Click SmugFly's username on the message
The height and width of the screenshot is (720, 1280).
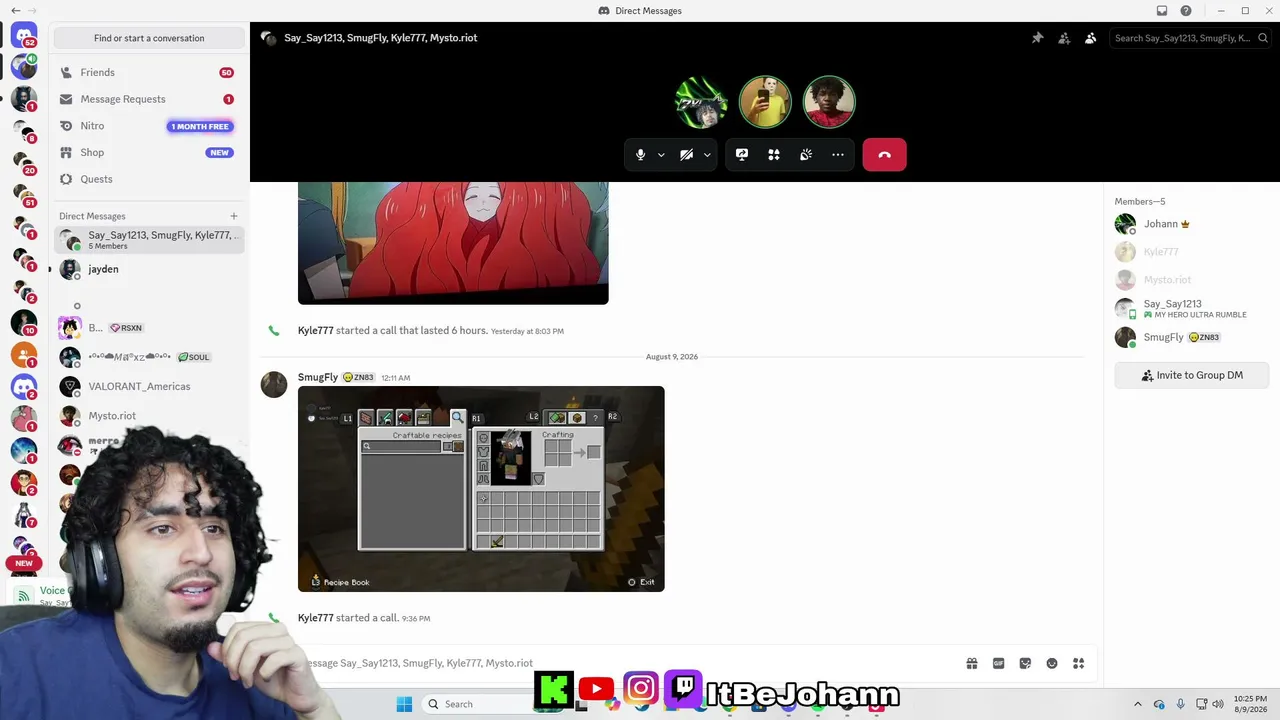[318, 377]
